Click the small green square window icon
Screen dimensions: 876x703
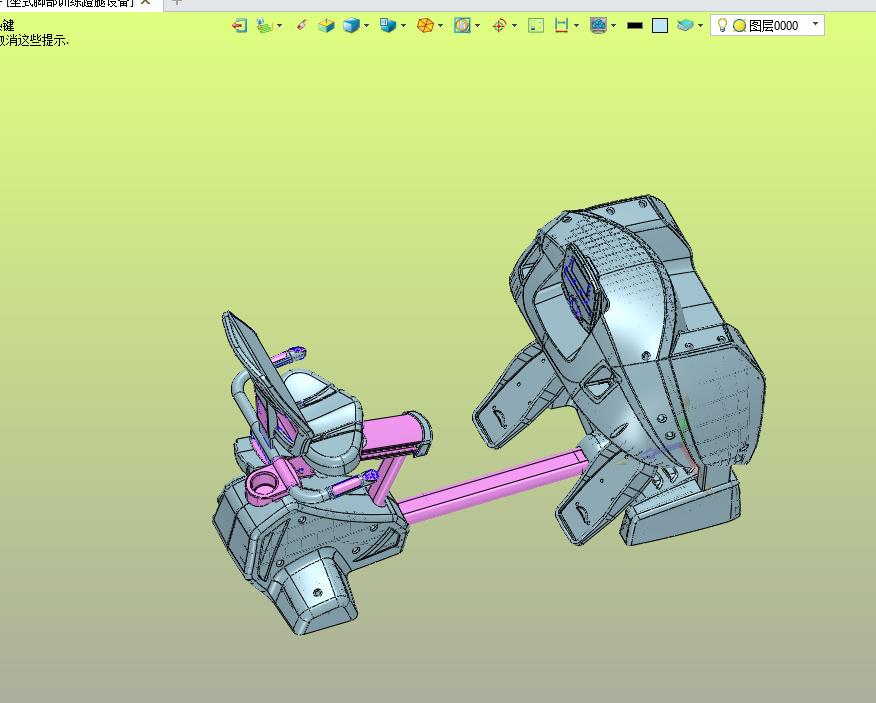536,25
